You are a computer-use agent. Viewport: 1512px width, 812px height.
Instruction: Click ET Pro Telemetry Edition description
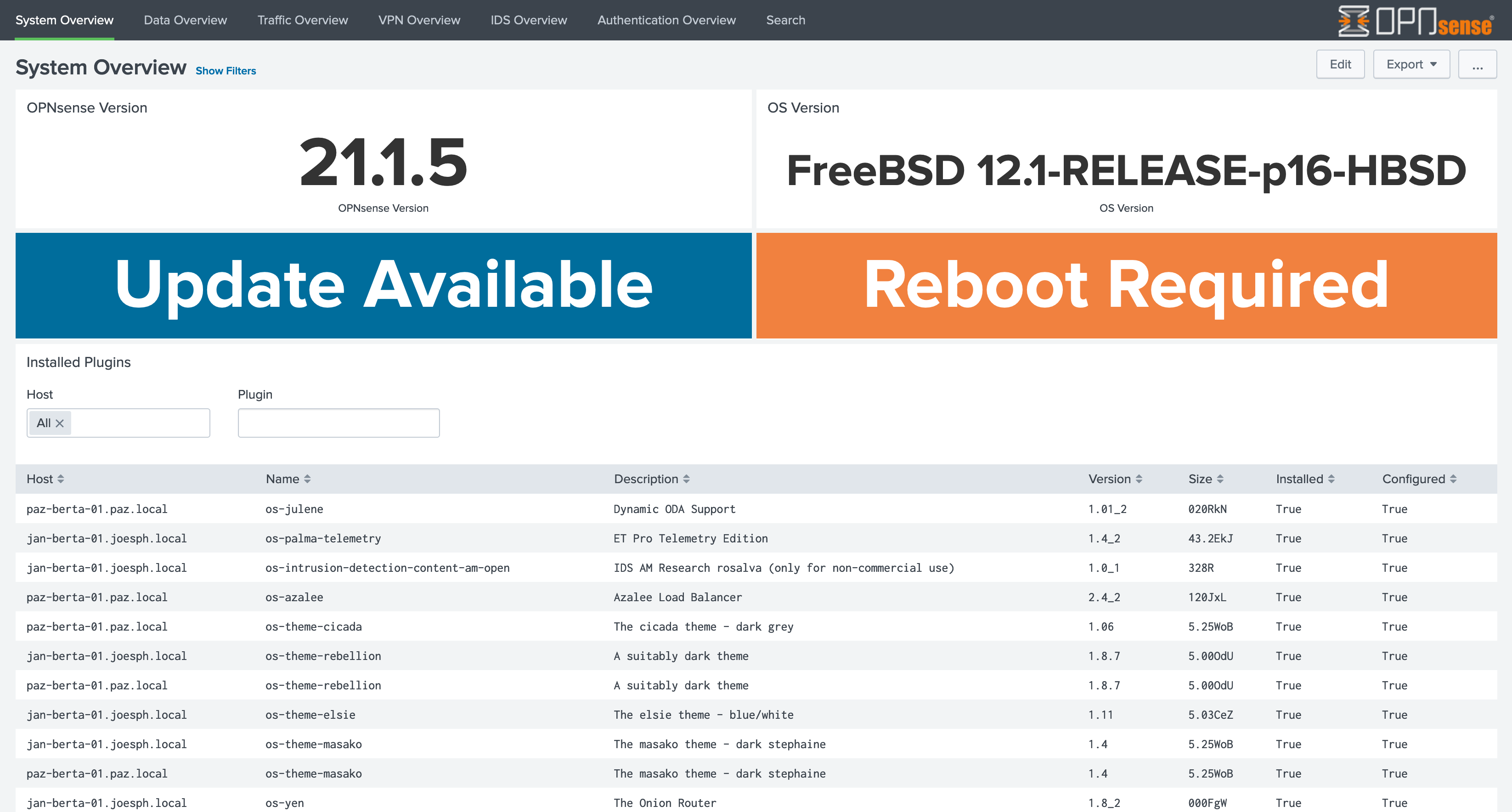(x=691, y=538)
